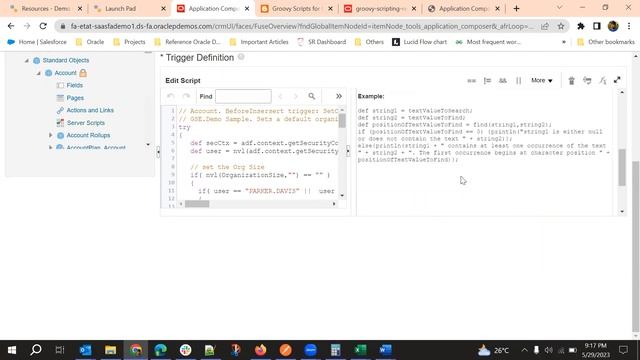Open File Explorer from the taskbar
Screen dimensions: 640x360
110,350
